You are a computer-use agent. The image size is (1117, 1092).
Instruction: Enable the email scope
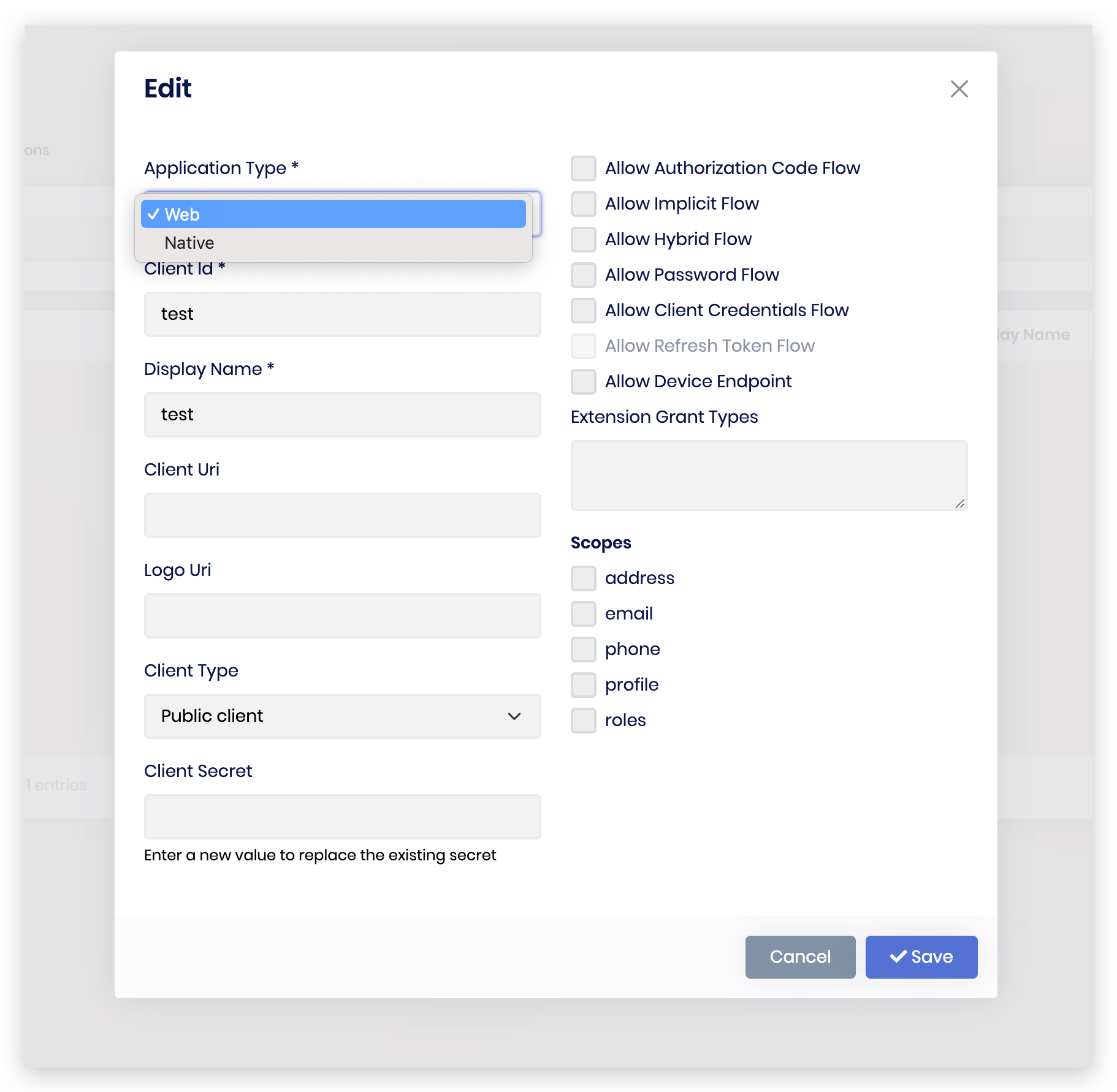[x=583, y=613]
